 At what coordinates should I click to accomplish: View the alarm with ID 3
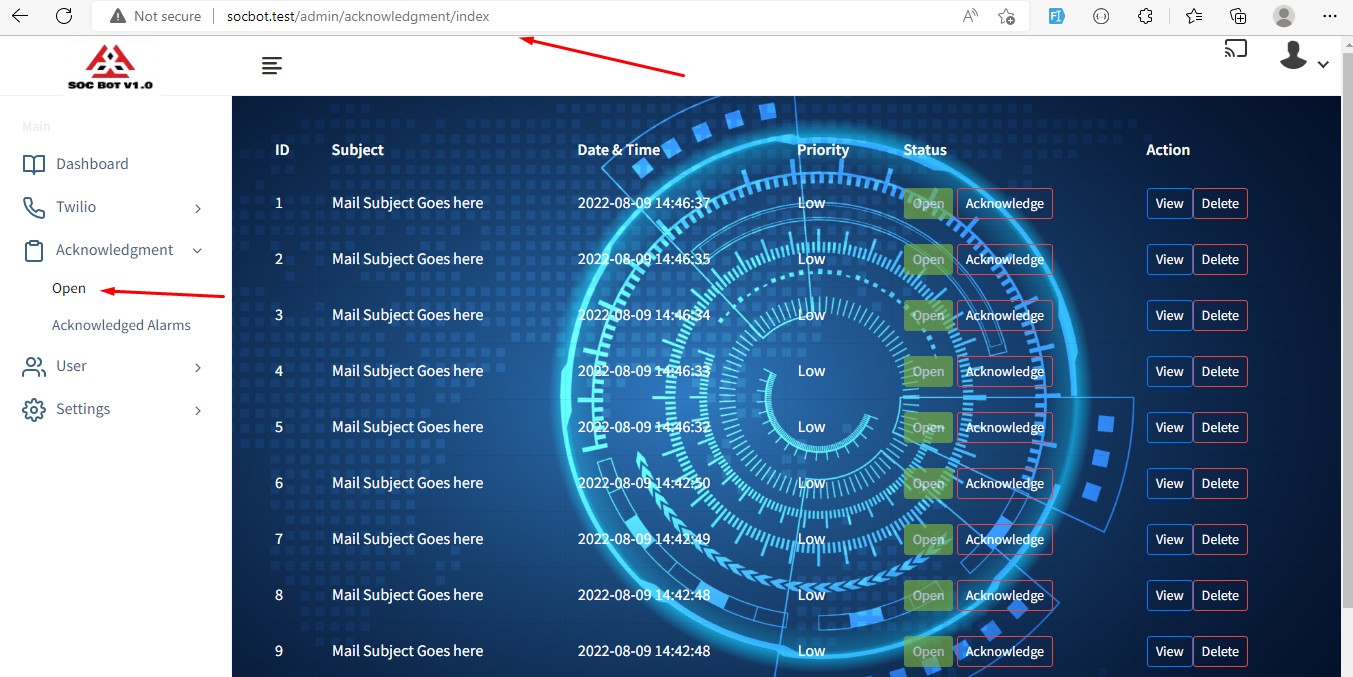[x=1169, y=315]
